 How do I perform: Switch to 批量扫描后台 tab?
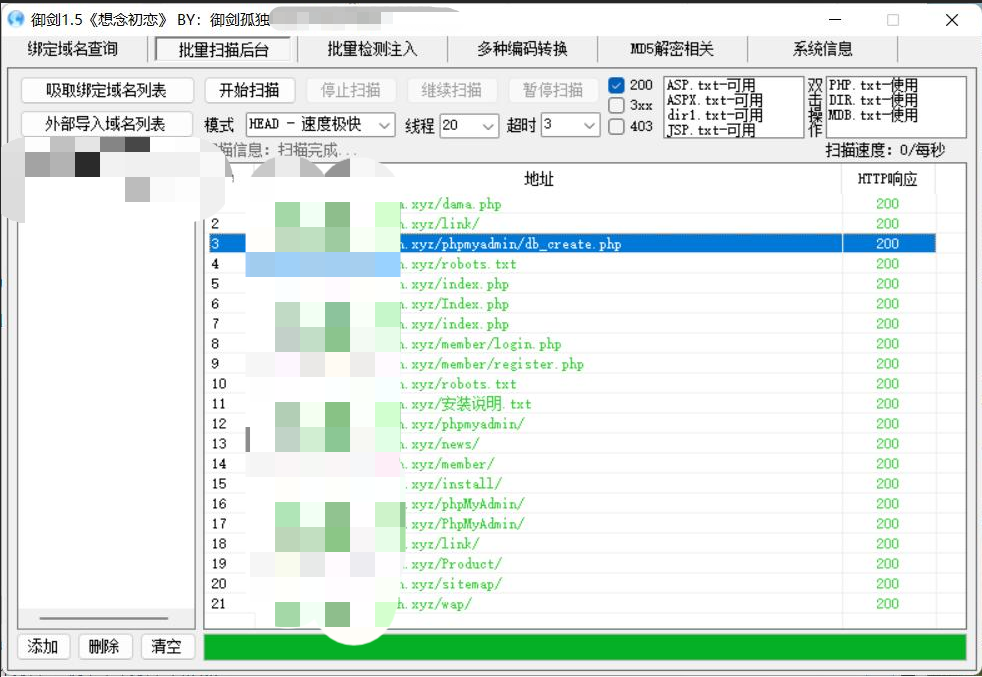pyautogui.click(x=223, y=49)
